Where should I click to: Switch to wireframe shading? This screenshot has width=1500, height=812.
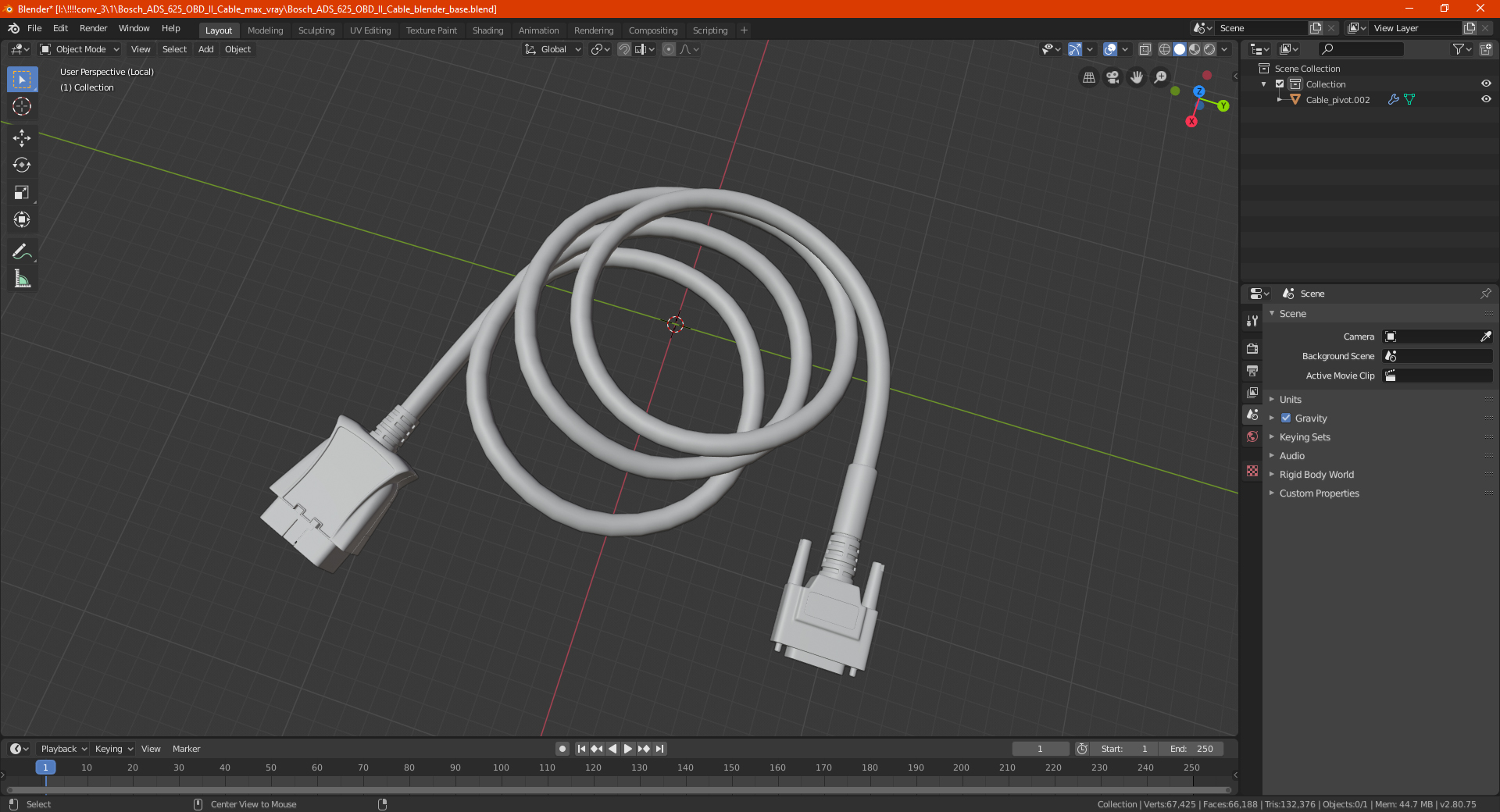[1164, 49]
